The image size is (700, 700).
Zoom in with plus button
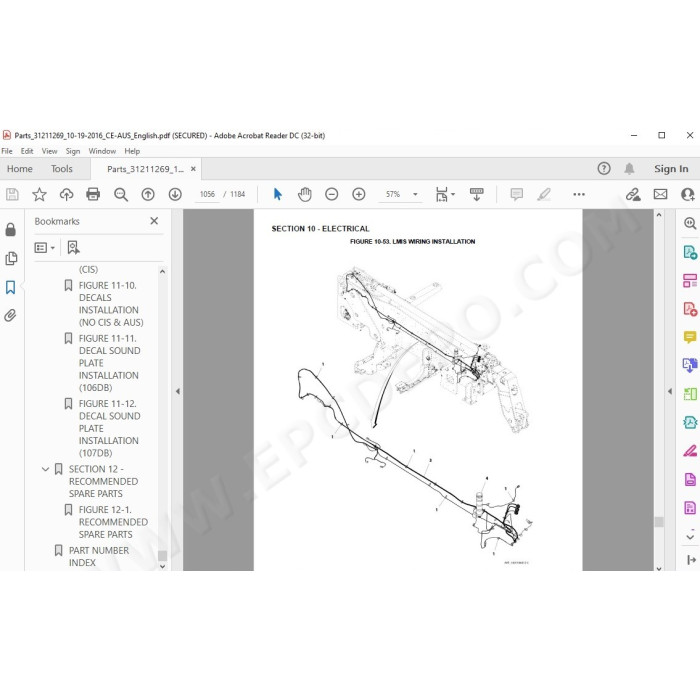tap(358, 194)
